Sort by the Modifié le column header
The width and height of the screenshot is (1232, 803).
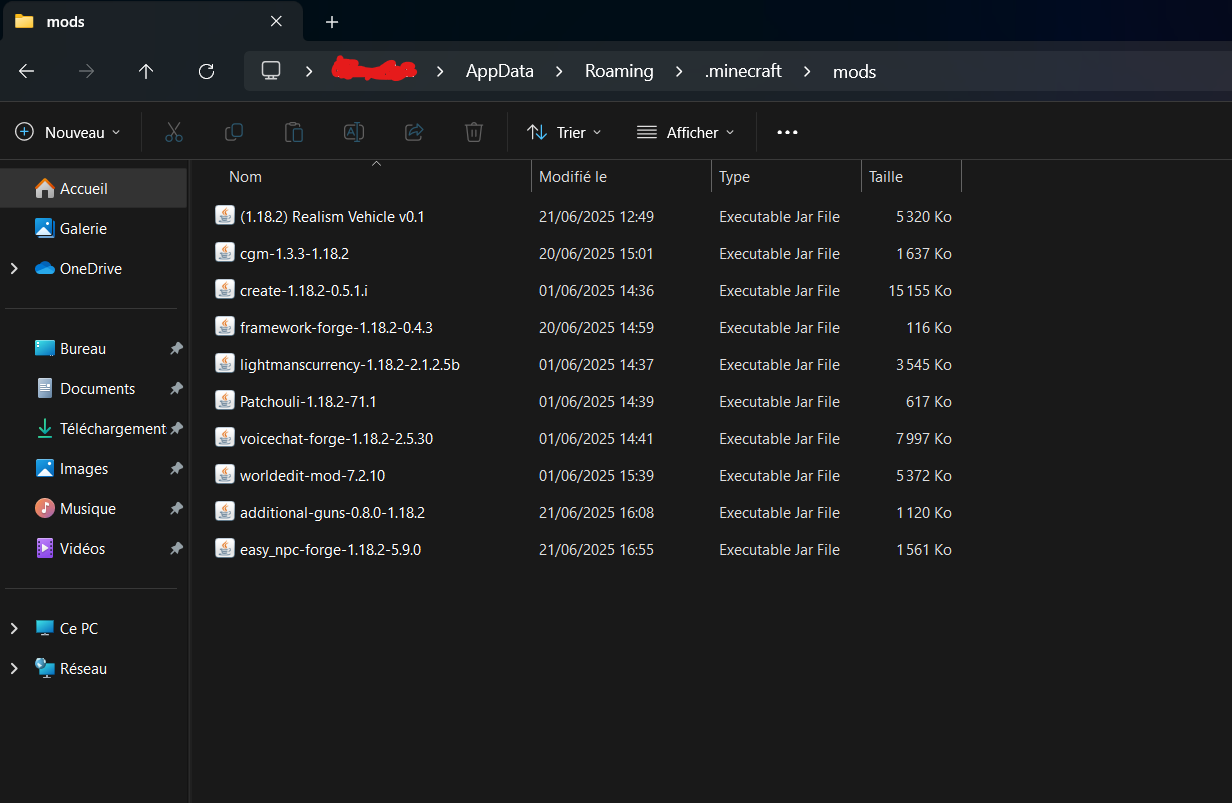click(x=621, y=177)
